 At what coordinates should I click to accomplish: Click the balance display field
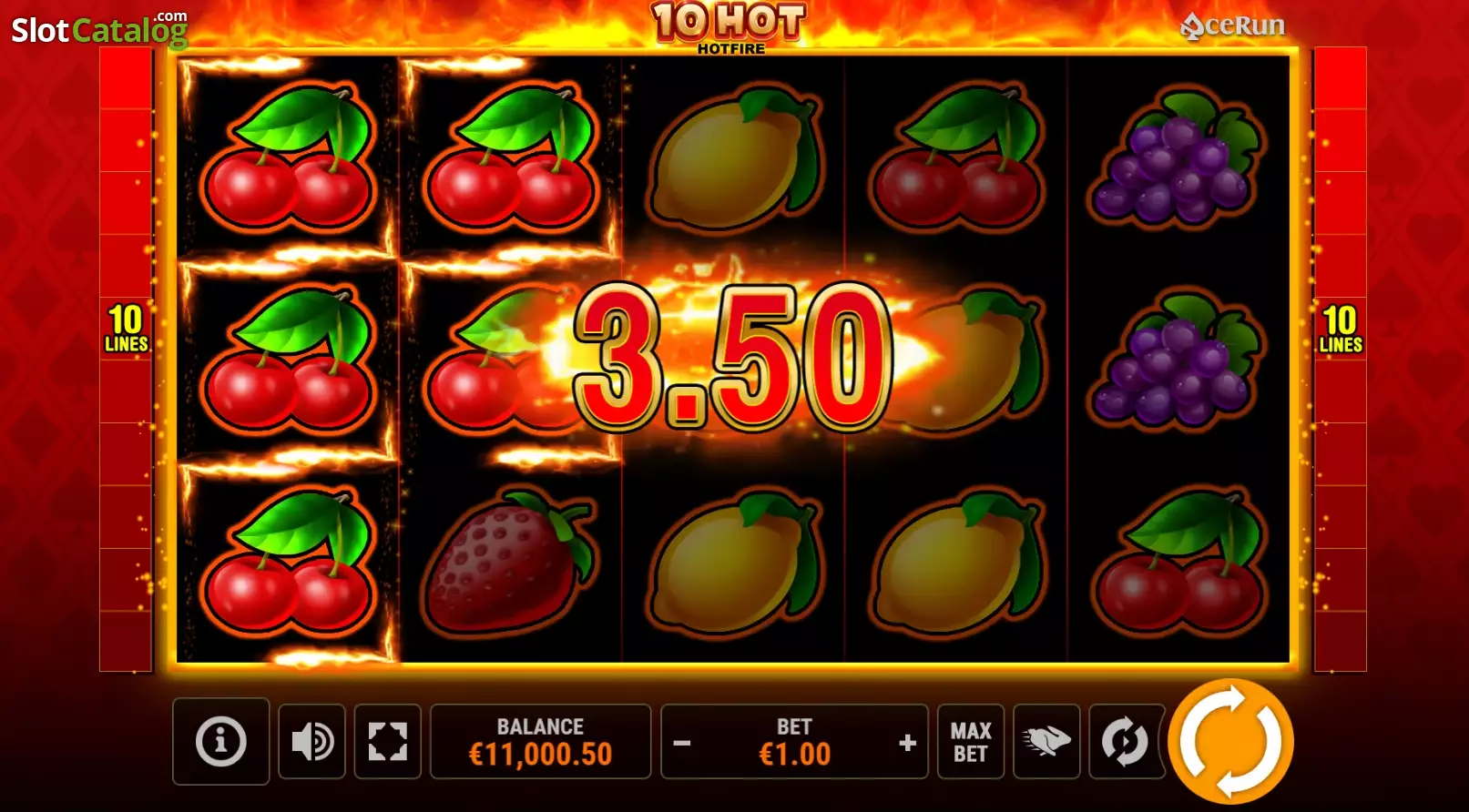tap(540, 741)
